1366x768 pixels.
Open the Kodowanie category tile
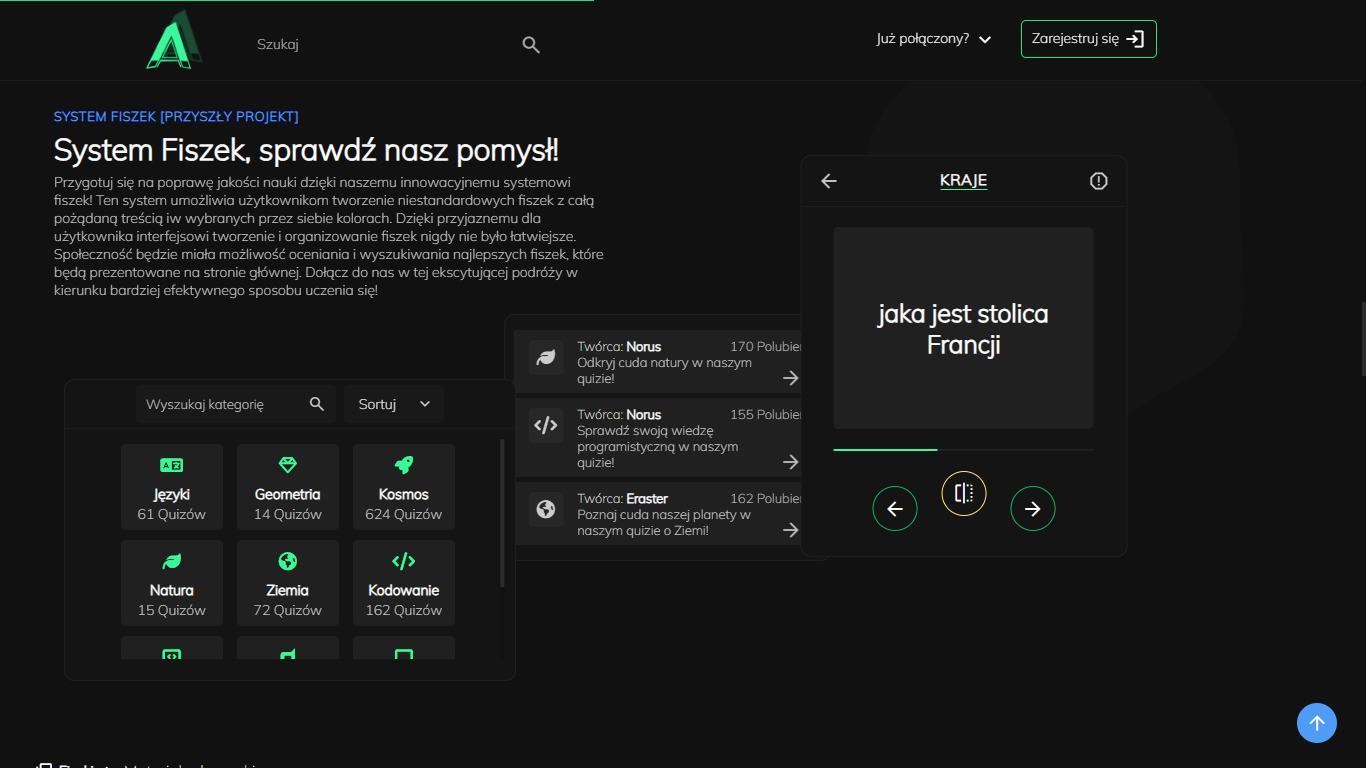(404, 585)
